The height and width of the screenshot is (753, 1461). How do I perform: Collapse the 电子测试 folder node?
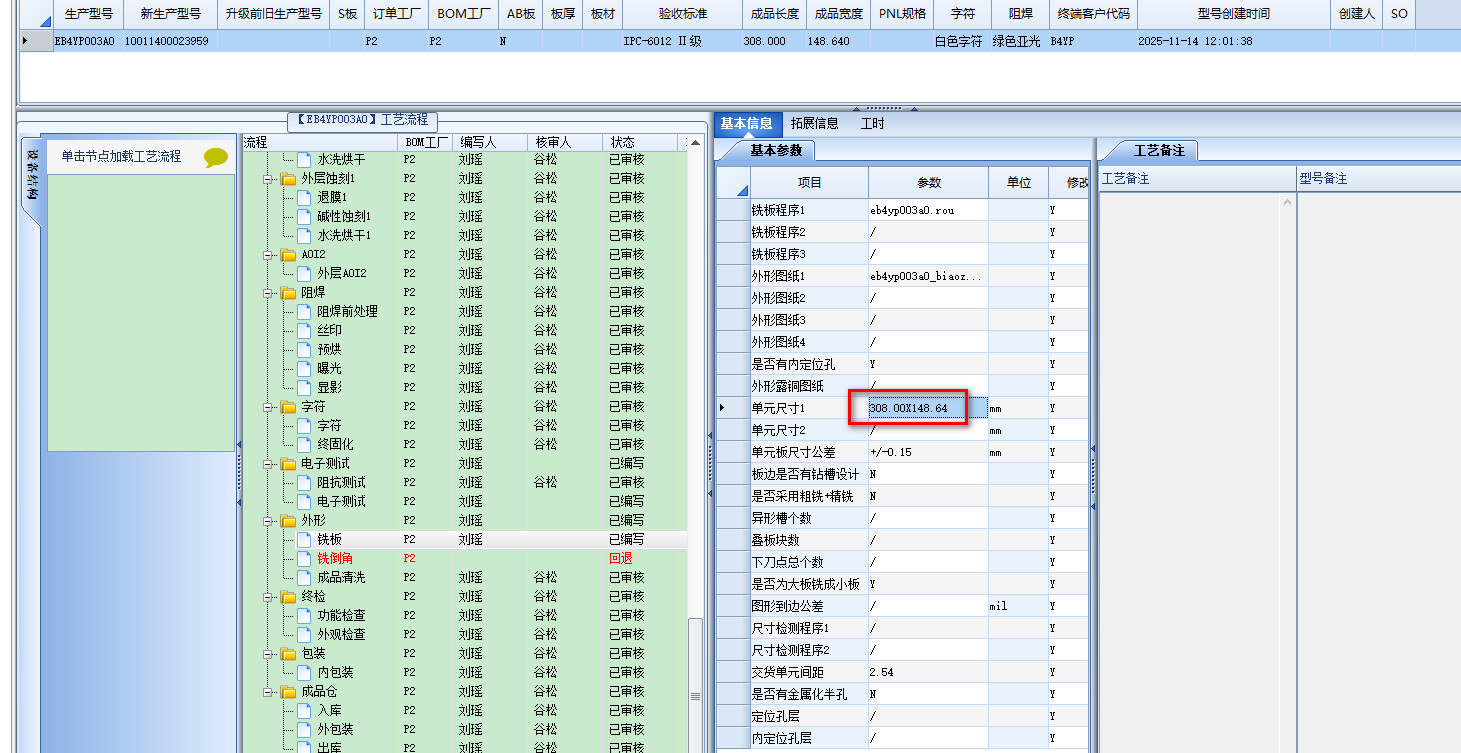tap(268, 464)
